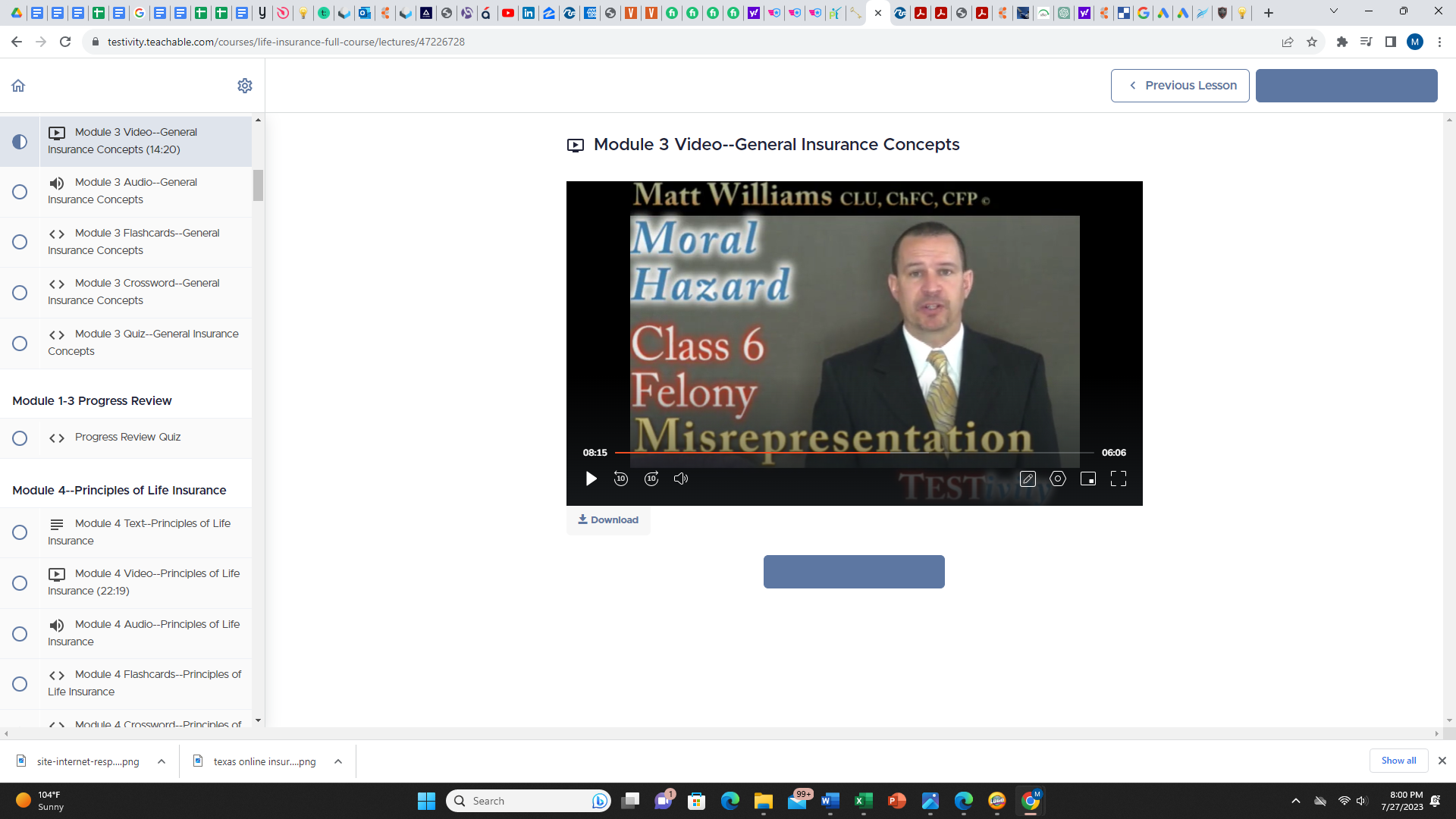Toggle completion circle for Module 4 Flashcards
This screenshot has height=819, width=1456.
pyautogui.click(x=20, y=684)
